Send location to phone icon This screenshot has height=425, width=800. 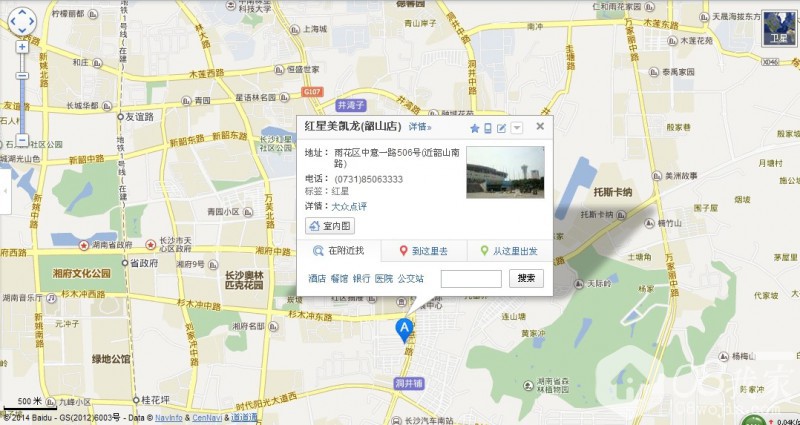tap(488, 128)
